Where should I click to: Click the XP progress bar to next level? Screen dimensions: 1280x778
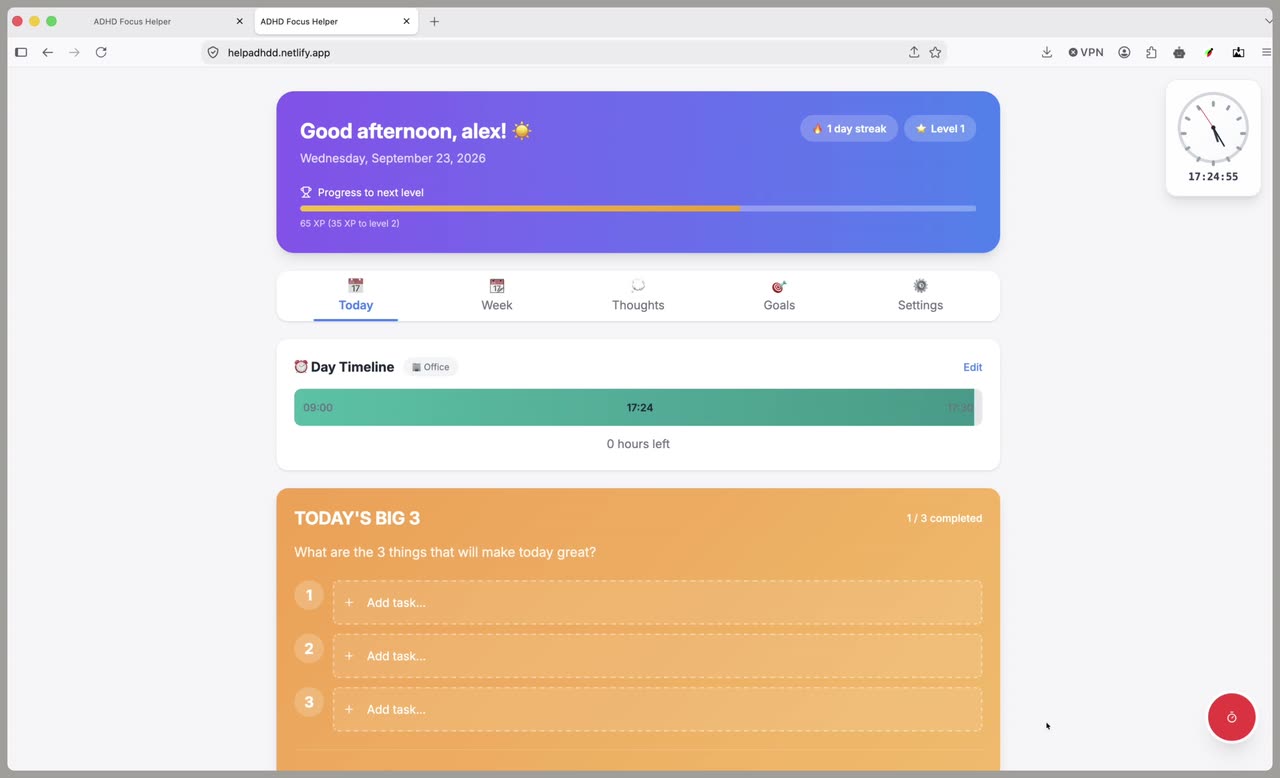638,208
